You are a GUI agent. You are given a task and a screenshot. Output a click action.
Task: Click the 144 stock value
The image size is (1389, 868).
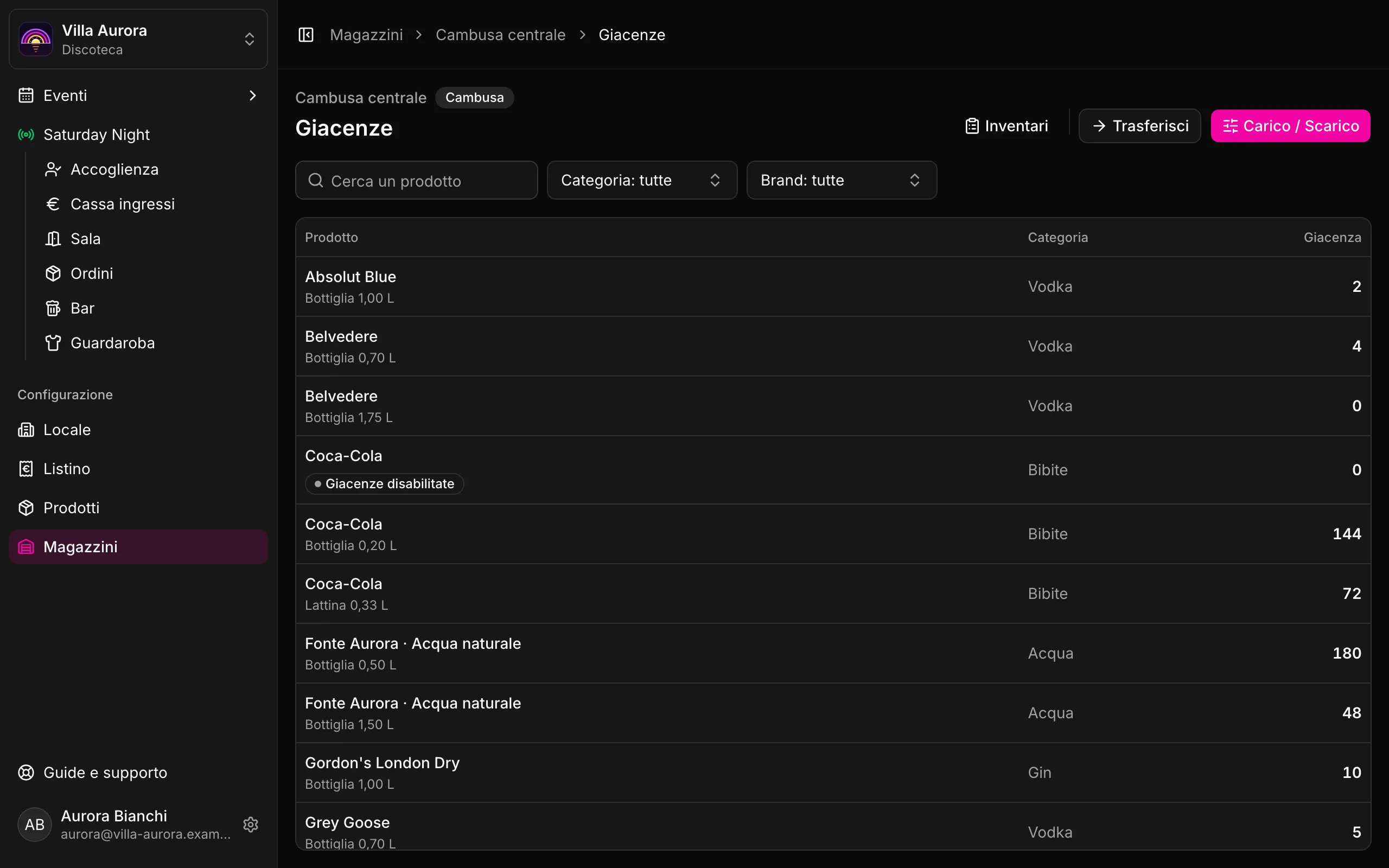(1347, 533)
